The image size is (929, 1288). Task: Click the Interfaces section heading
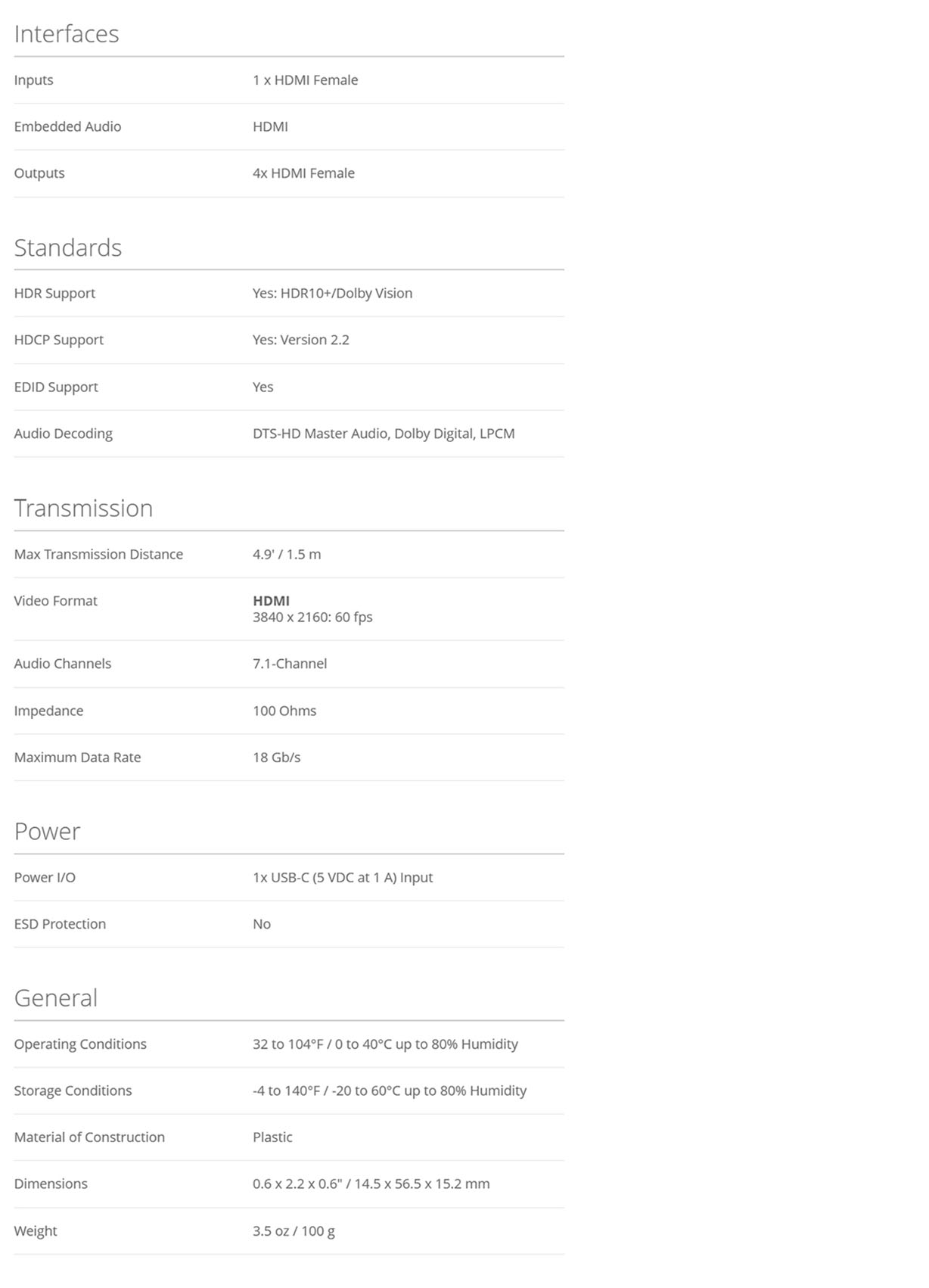click(67, 34)
